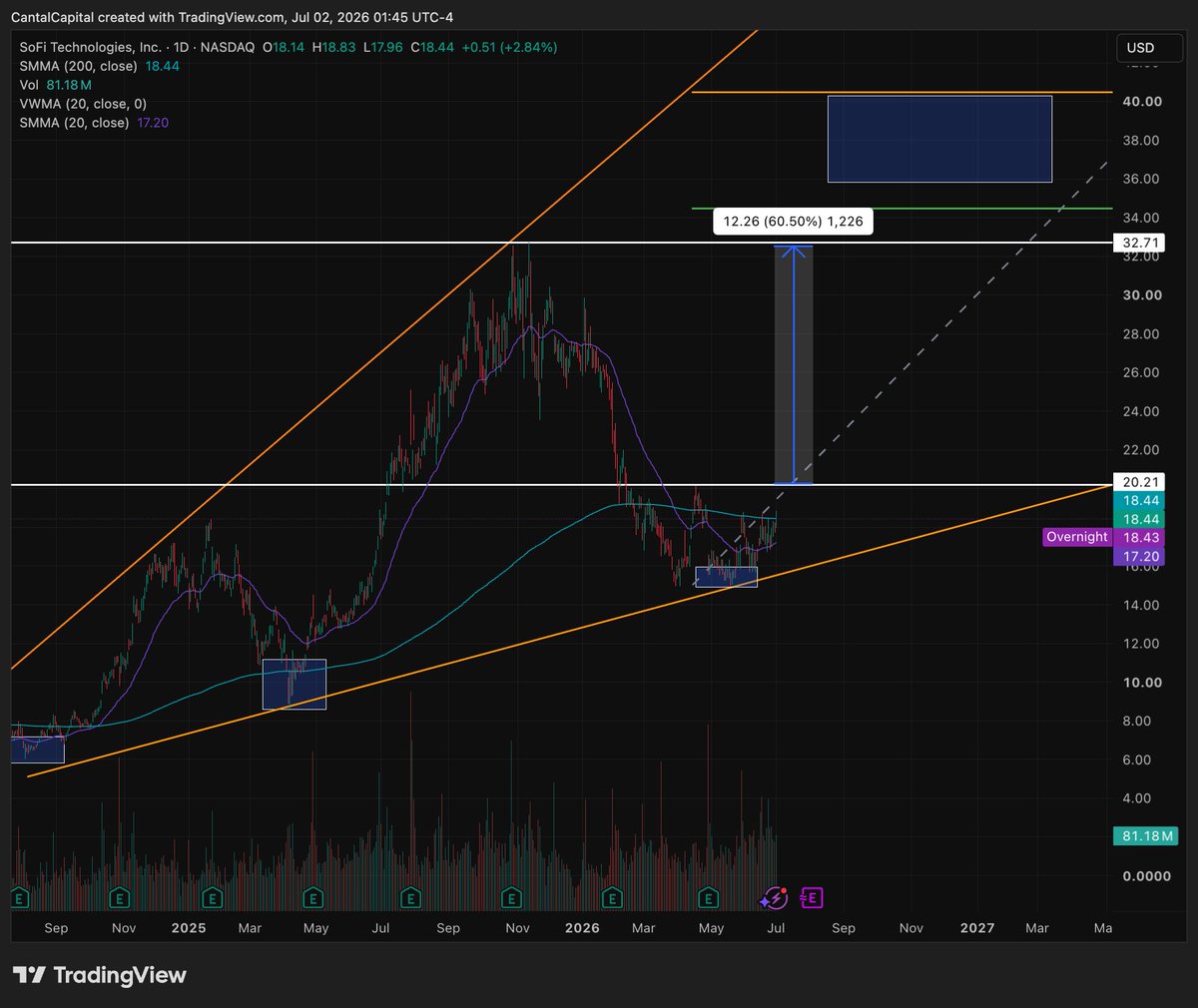Click the purple lightning bolt news icon
The image size is (1198, 1008).
(x=775, y=898)
